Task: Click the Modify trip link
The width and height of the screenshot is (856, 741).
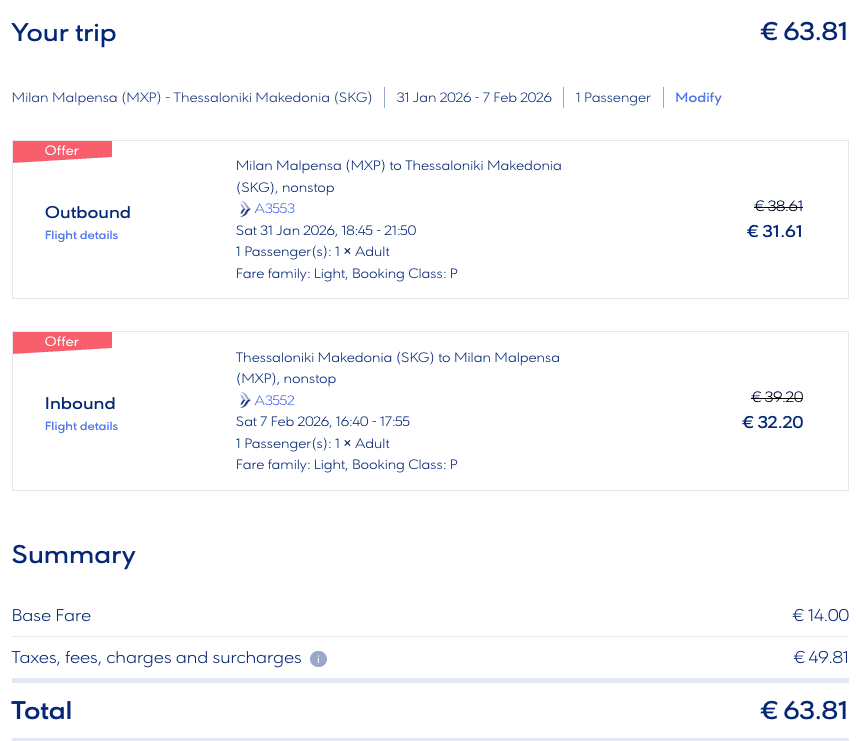Action: (x=698, y=98)
